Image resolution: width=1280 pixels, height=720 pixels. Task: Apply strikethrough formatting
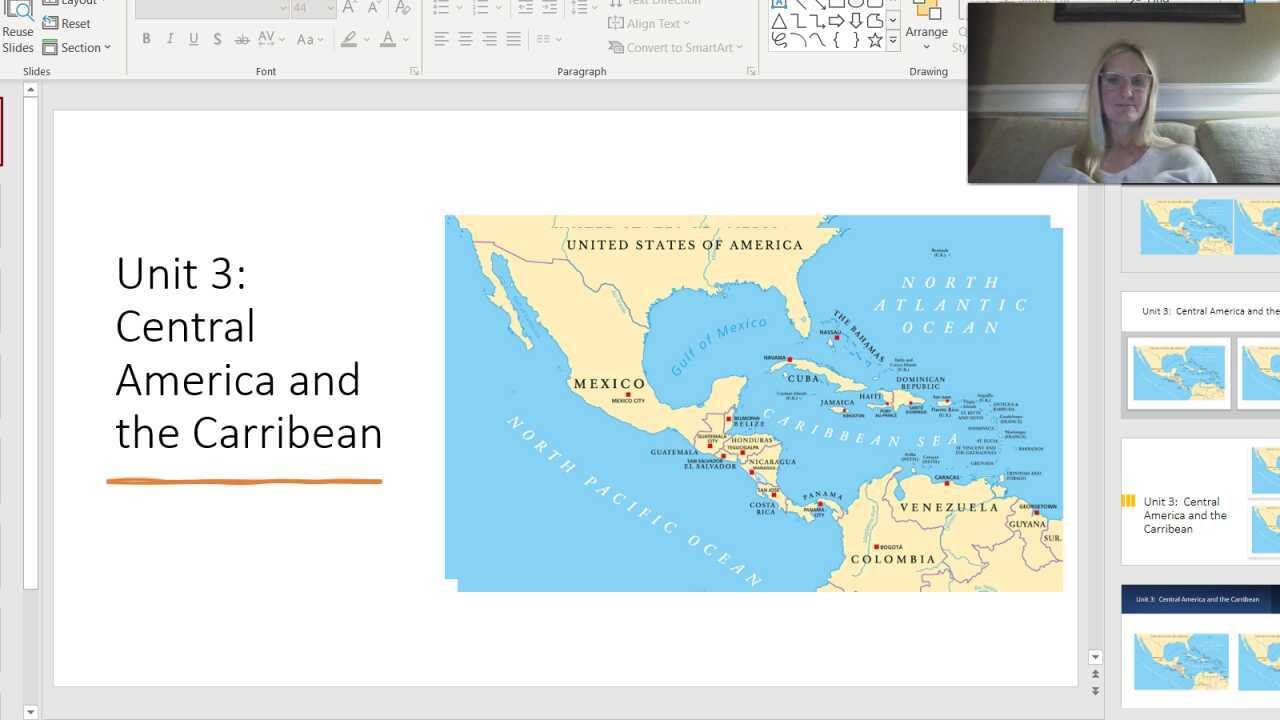click(240, 39)
